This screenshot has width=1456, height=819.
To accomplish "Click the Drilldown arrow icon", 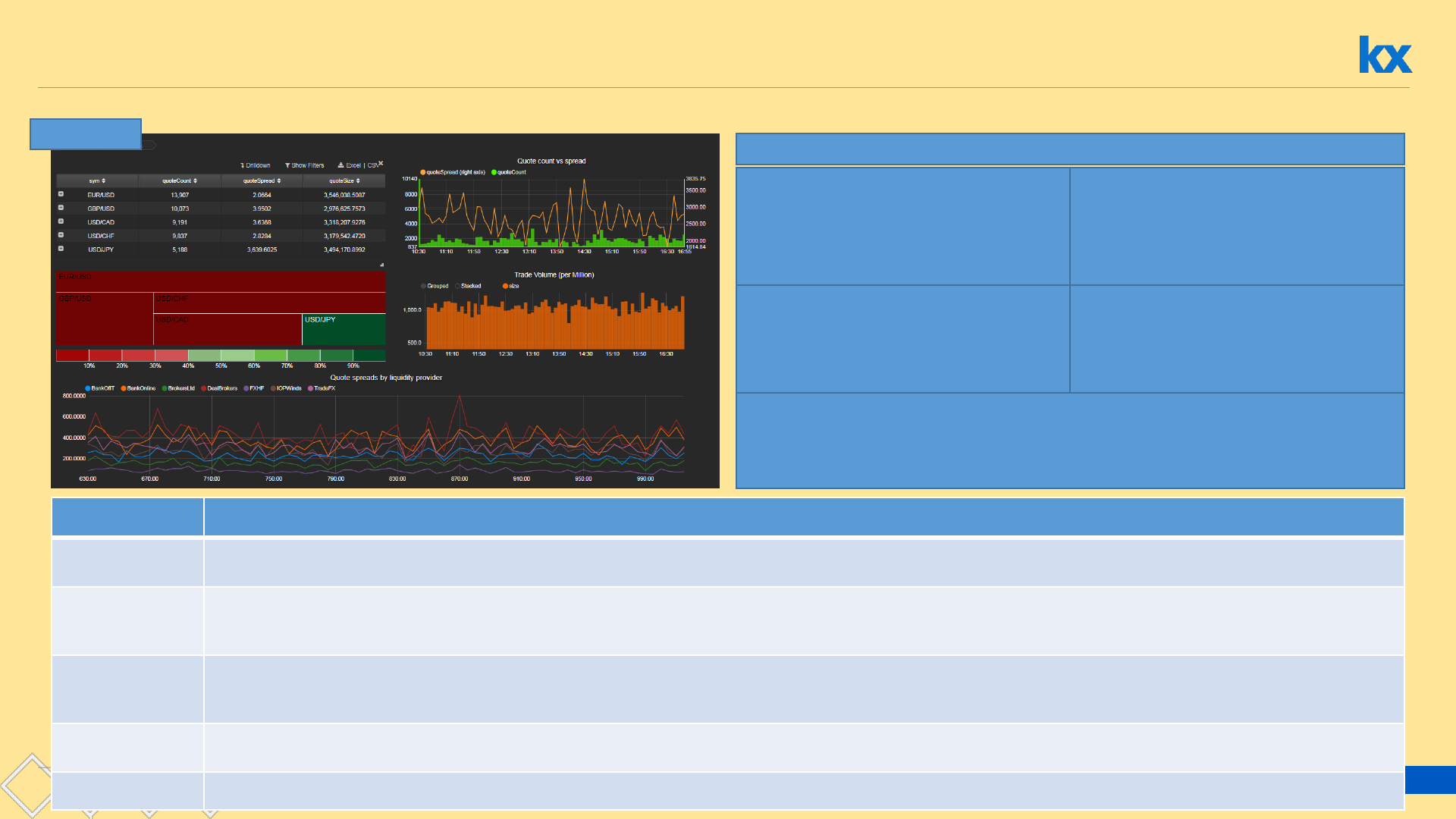I will [242, 165].
